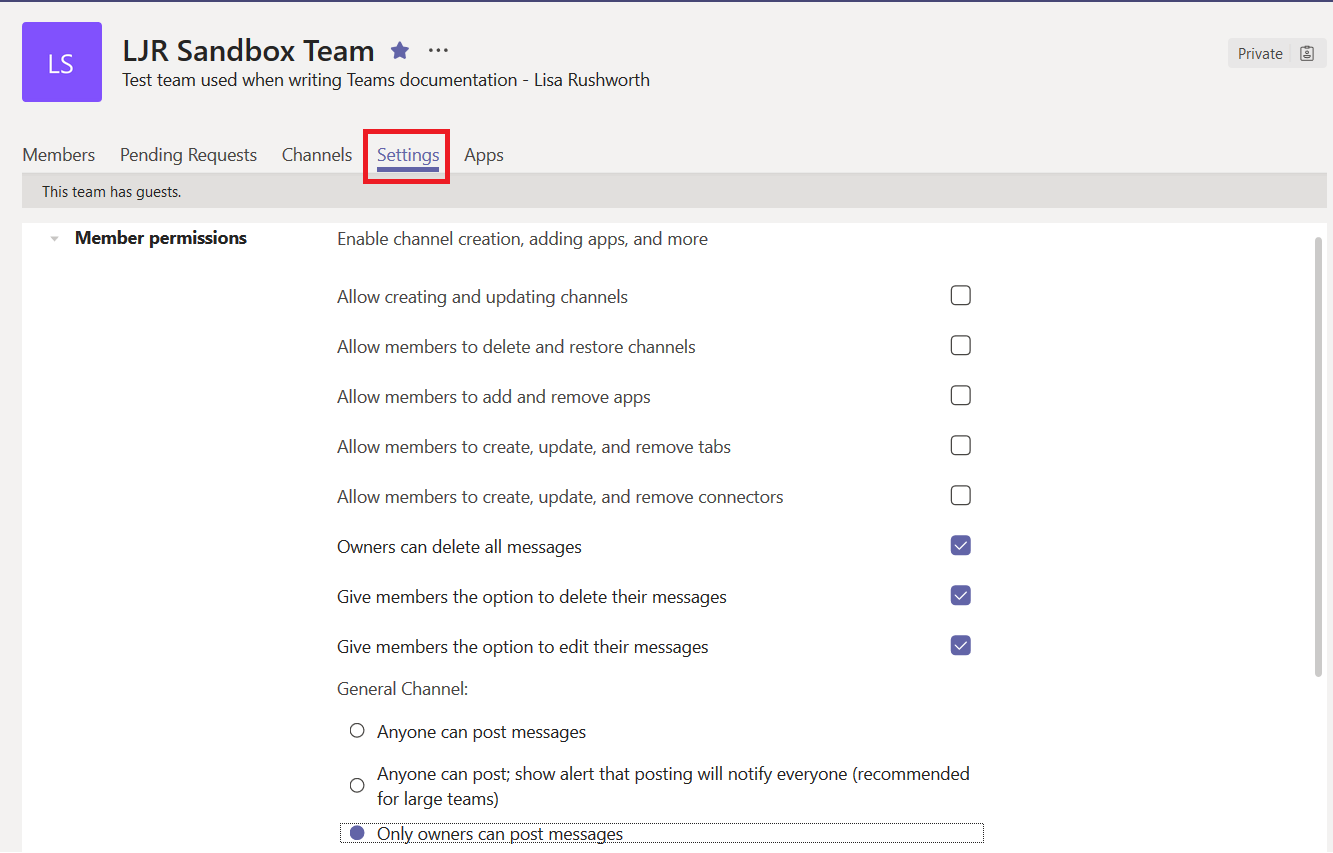Image resolution: width=1333 pixels, height=853 pixels.
Task: Click the Private team badge
Action: pyautogui.click(x=1277, y=54)
